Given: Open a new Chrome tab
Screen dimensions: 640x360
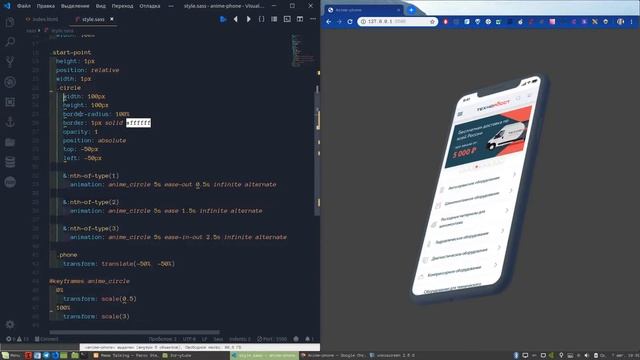Looking at the screenshot, I should click(411, 10).
